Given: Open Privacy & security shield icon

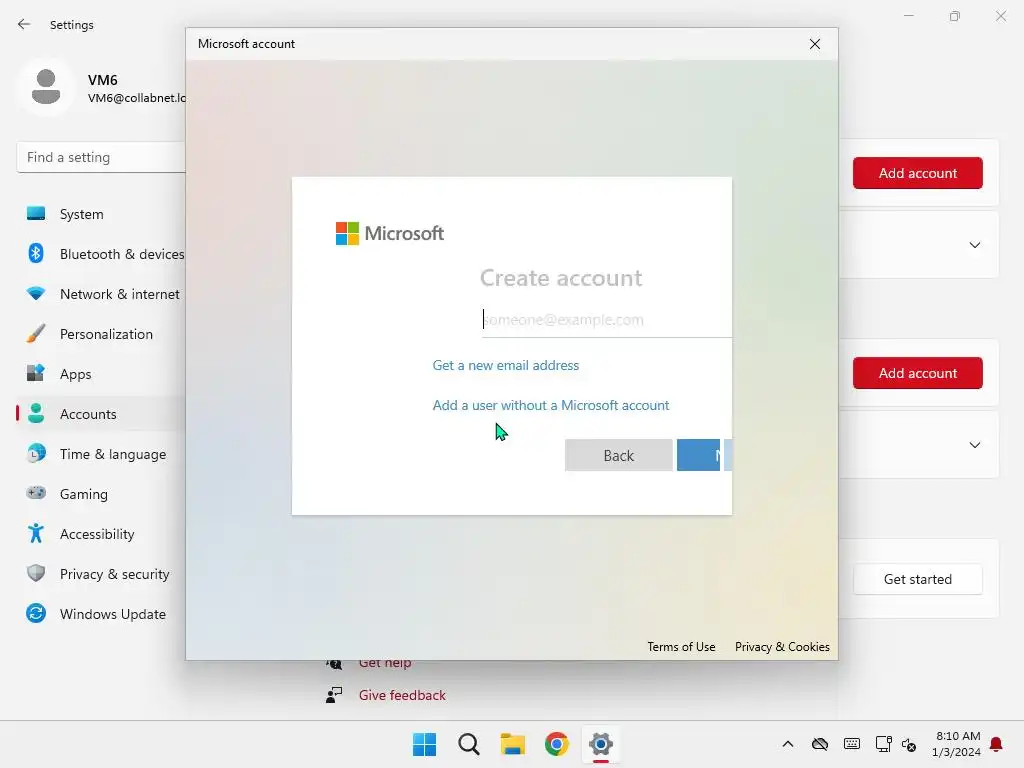Looking at the screenshot, I should pos(36,573).
